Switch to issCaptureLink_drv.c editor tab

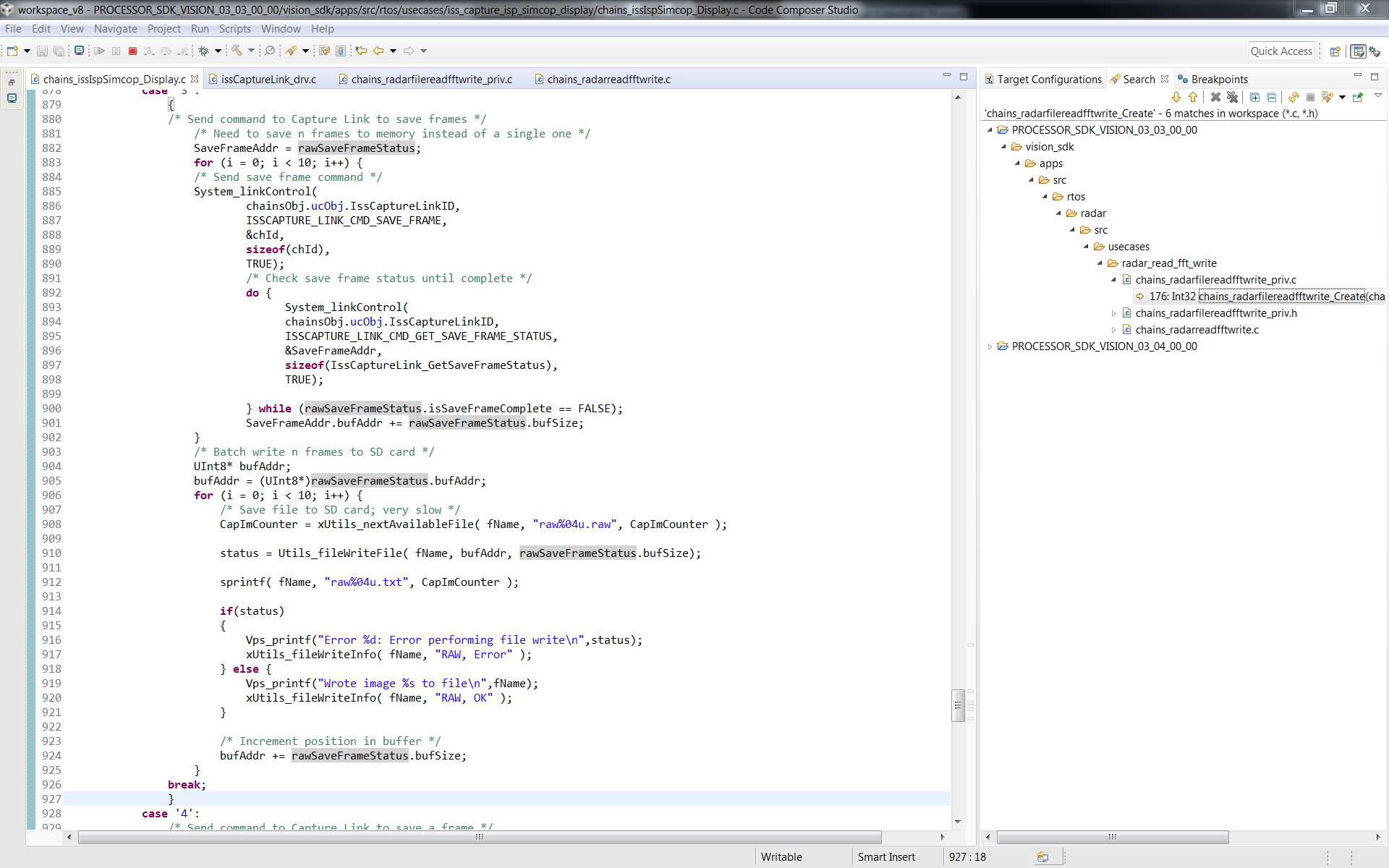[x=268, y=80]
